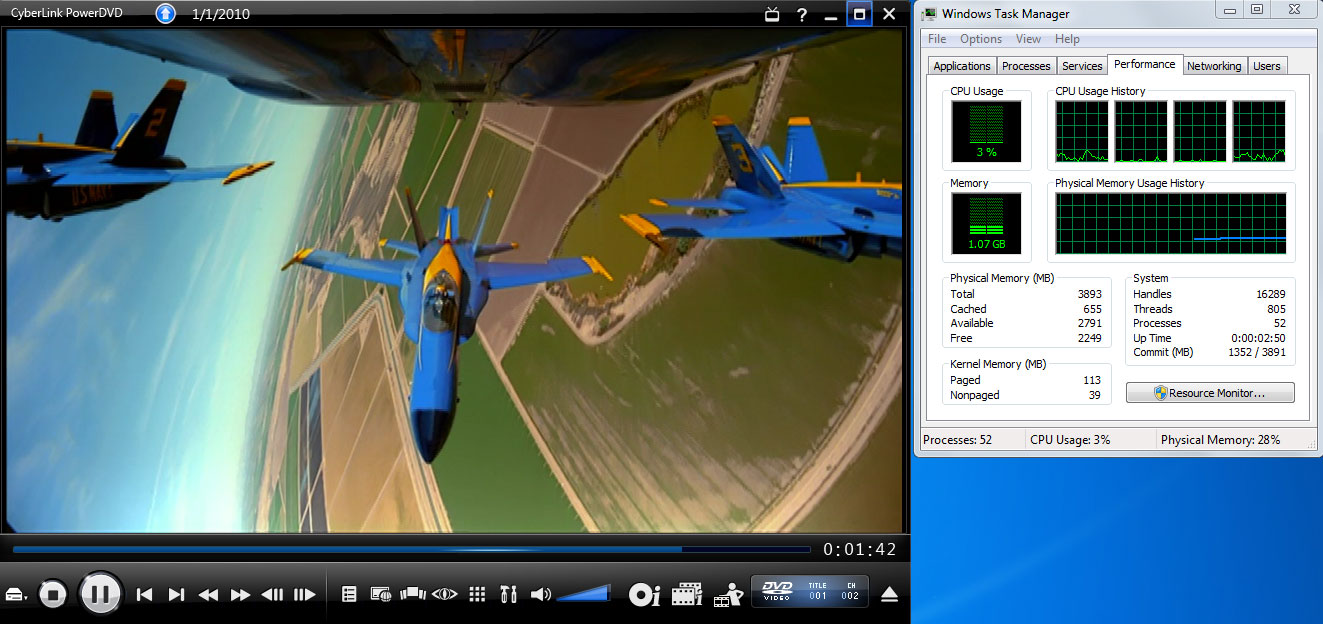Open Resource Monitor
The height and width of the screenshot is (624, 1323).
[x=1210, y=393]
